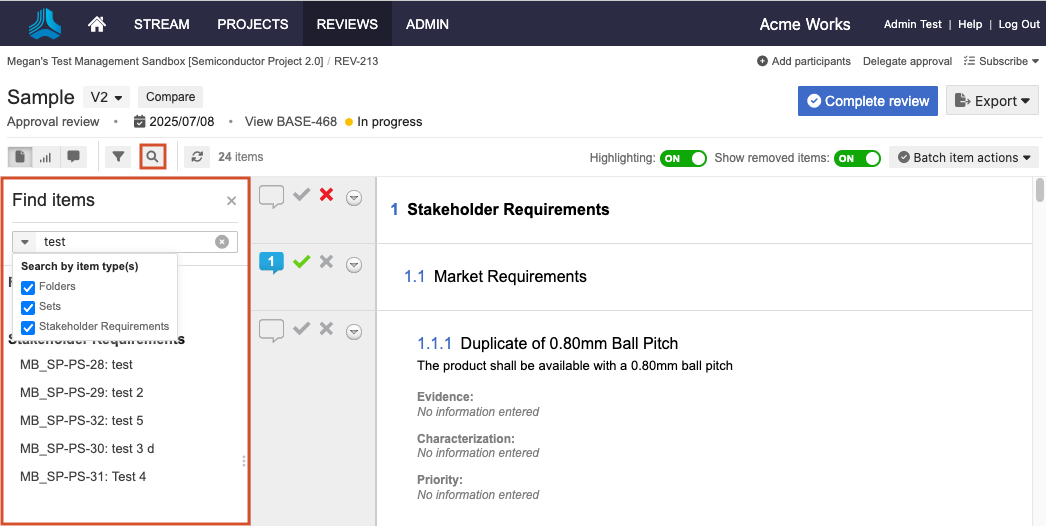Click the home icon in navigation bar

point(97,24)
